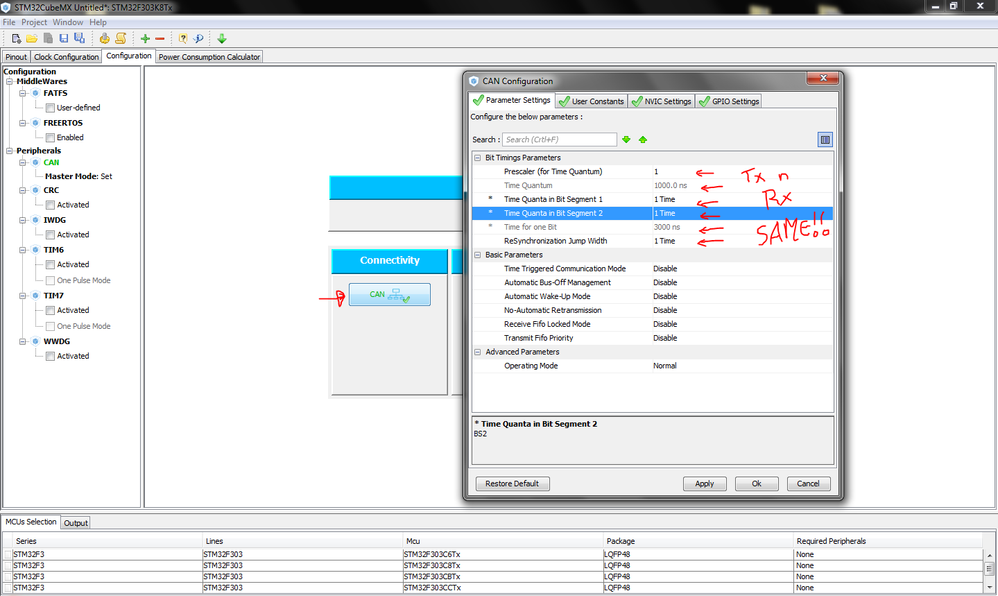Click the New Project toolbar icon
Viewport: 998px width, 596px height.
tap(17, 39)
